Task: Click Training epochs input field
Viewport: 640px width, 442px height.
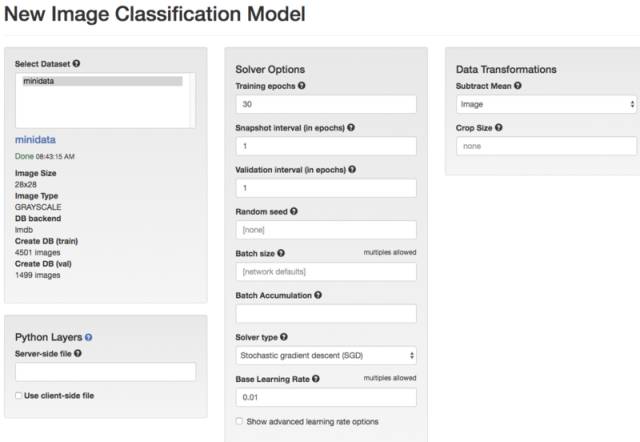Action: (x=326, y=104)
